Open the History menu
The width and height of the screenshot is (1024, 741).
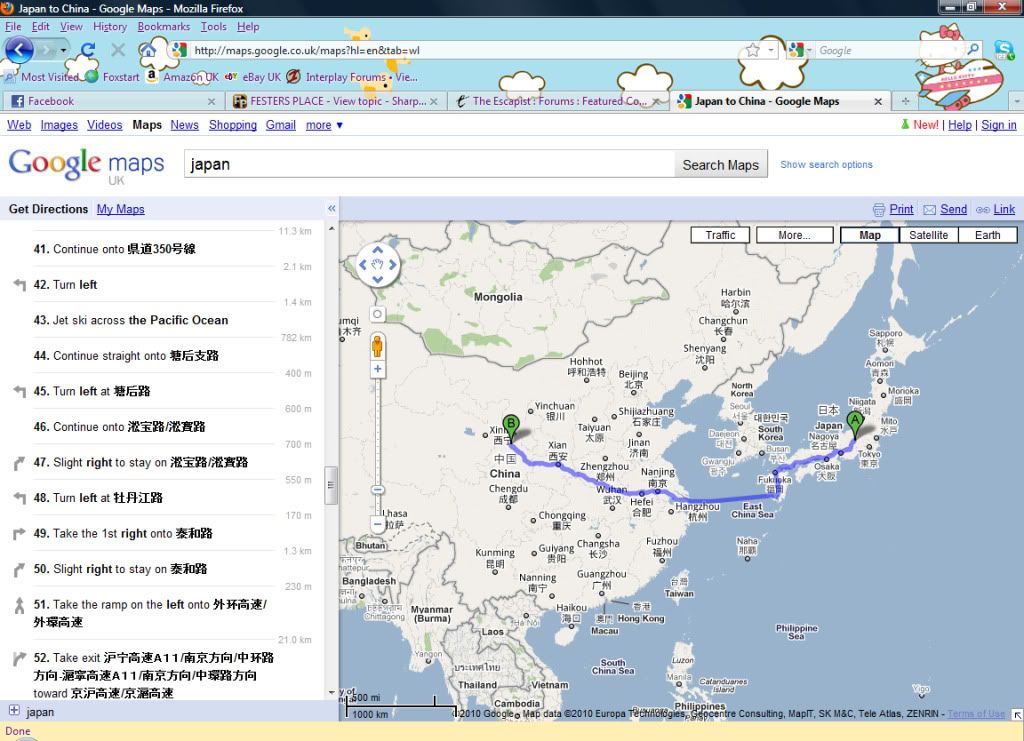click(x=110, y=27)
